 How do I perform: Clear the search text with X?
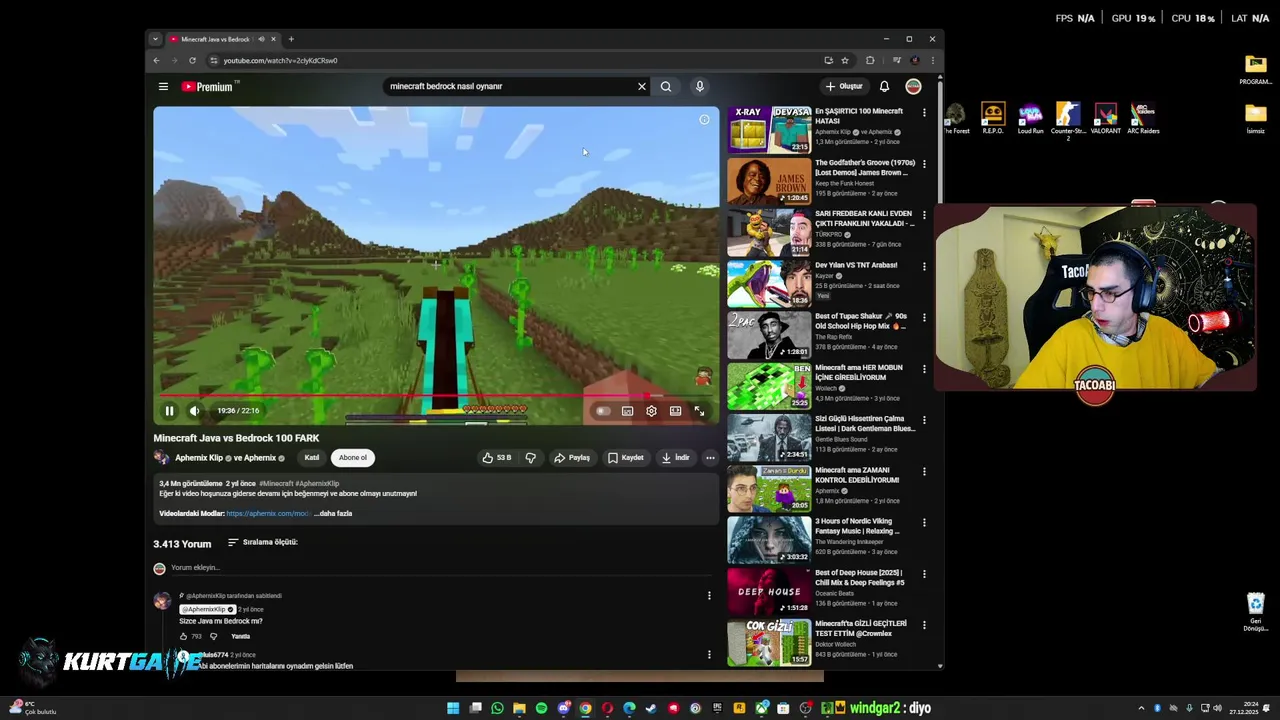642,87
